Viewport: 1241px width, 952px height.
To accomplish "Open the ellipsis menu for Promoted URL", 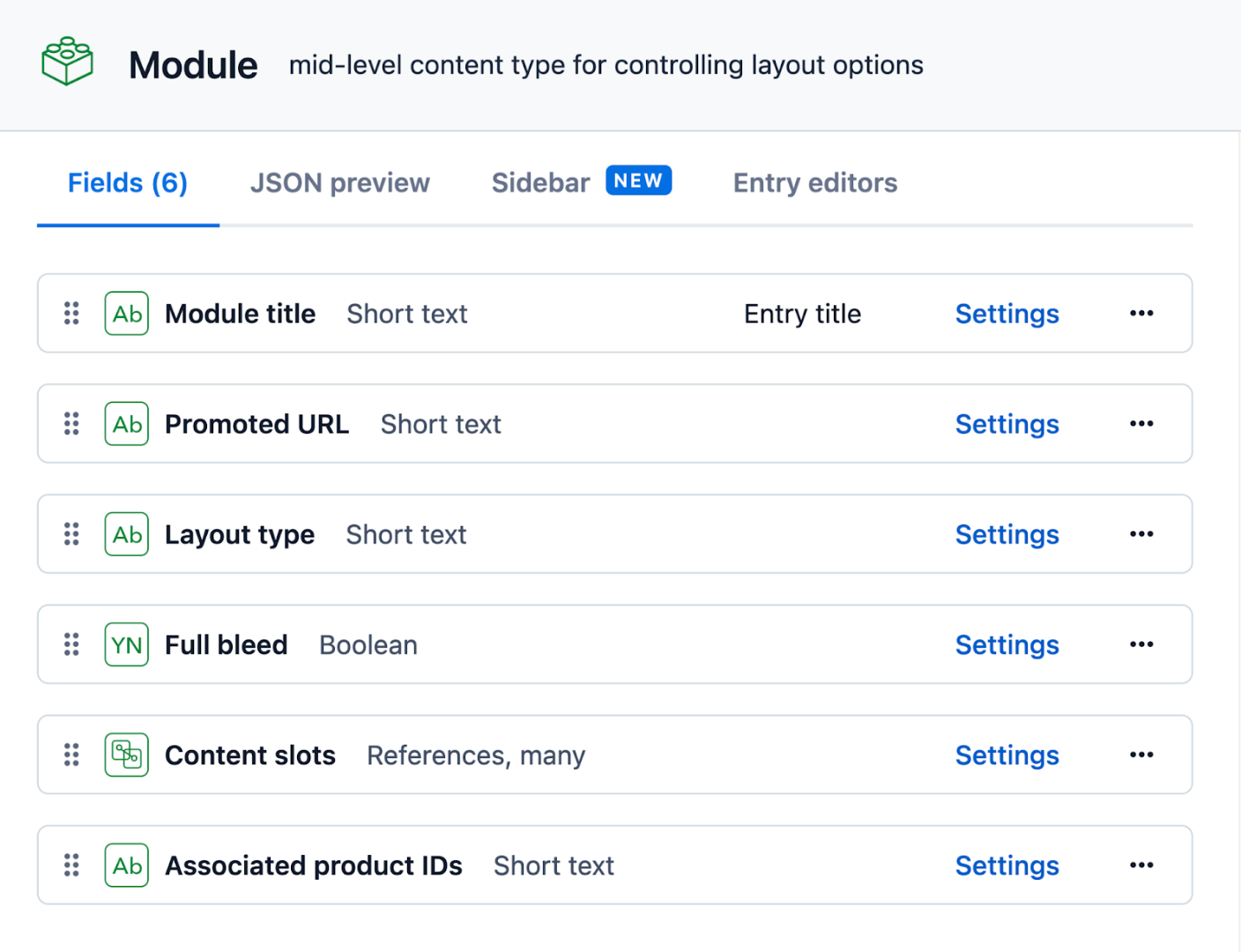I will pyautogui.click(x=1141, y=424).
